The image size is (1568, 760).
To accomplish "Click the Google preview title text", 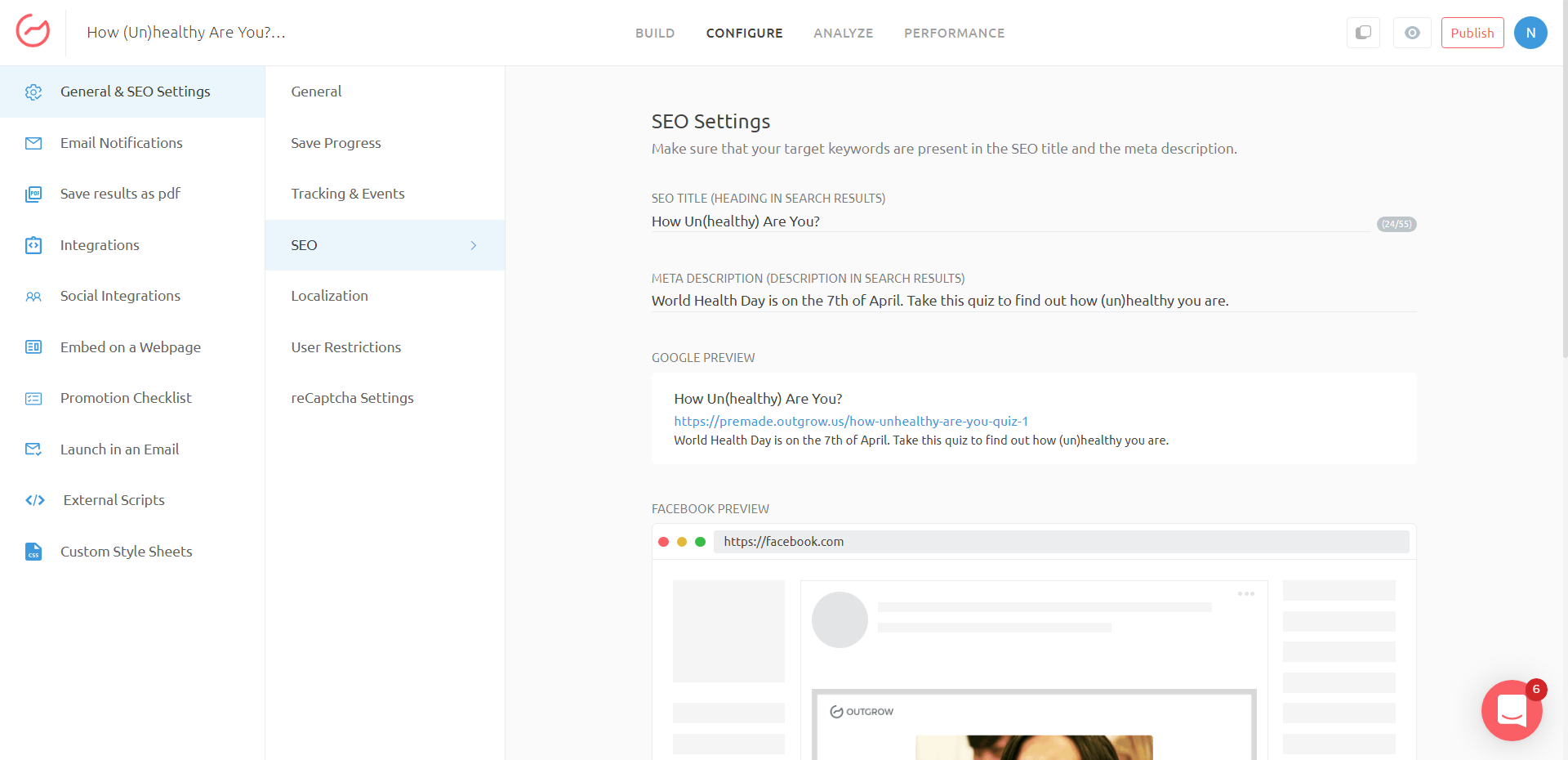I will (x=758, y=399).
